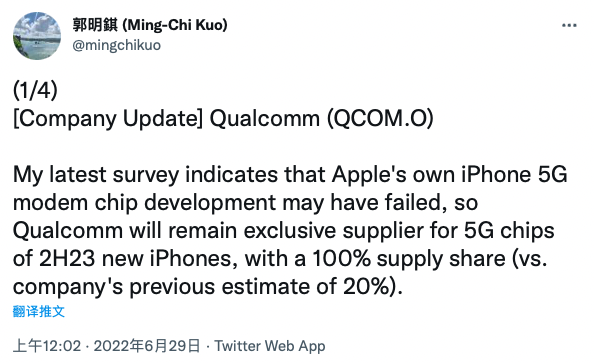
Task: Click the (1/4) thread counter text
Action: tap(35, 91)
